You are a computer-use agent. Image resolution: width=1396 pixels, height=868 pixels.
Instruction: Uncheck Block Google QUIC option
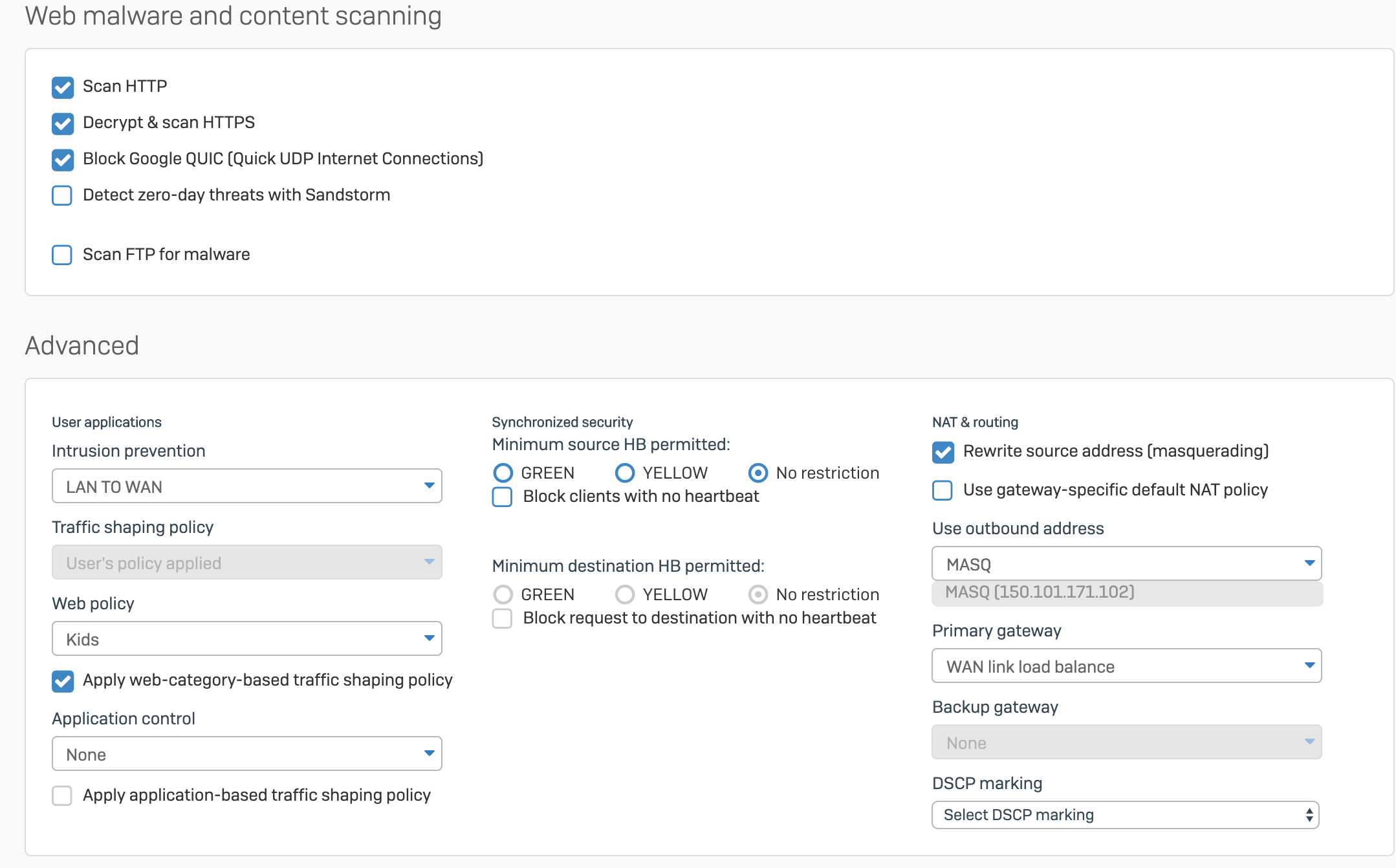(x=63, y=160)
